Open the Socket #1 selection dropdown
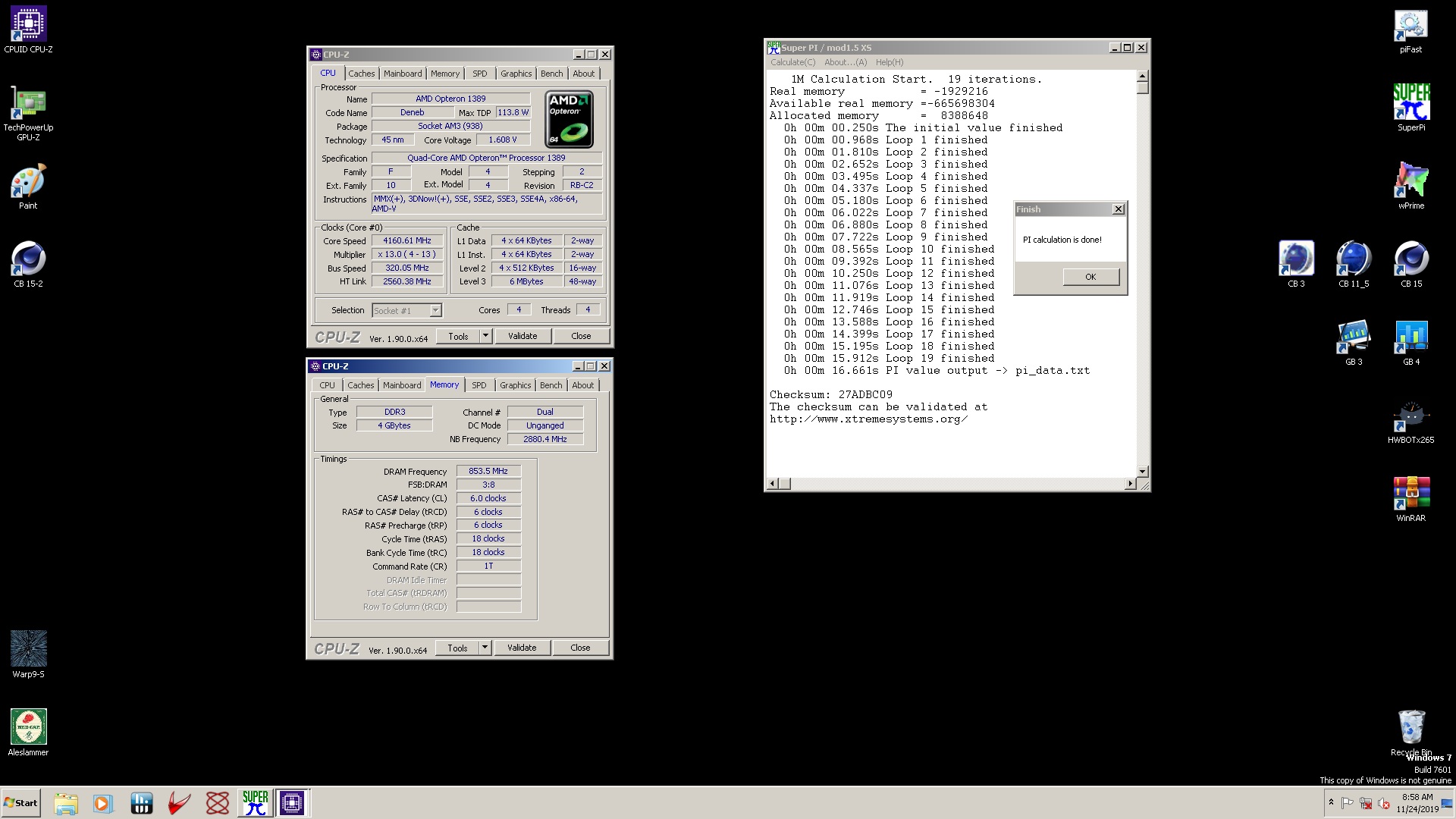Screen dimensions: 1456x819 [435, 310]
